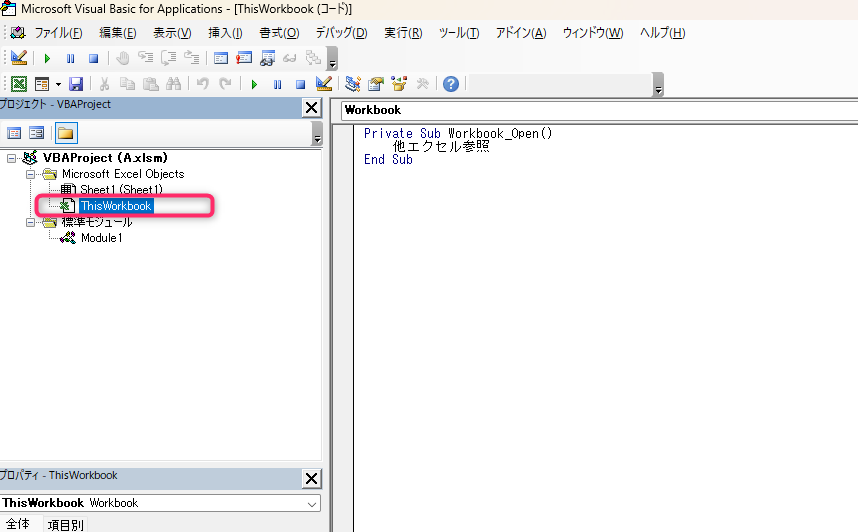The width and height of the screenshot is (858, 532).
Task: Click the Break button in the Standard toolbar
Action: point(277,84)
